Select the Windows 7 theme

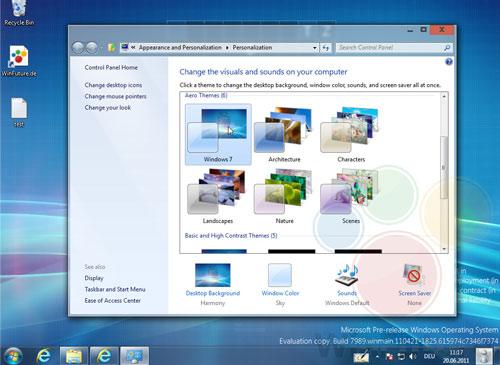218,134
